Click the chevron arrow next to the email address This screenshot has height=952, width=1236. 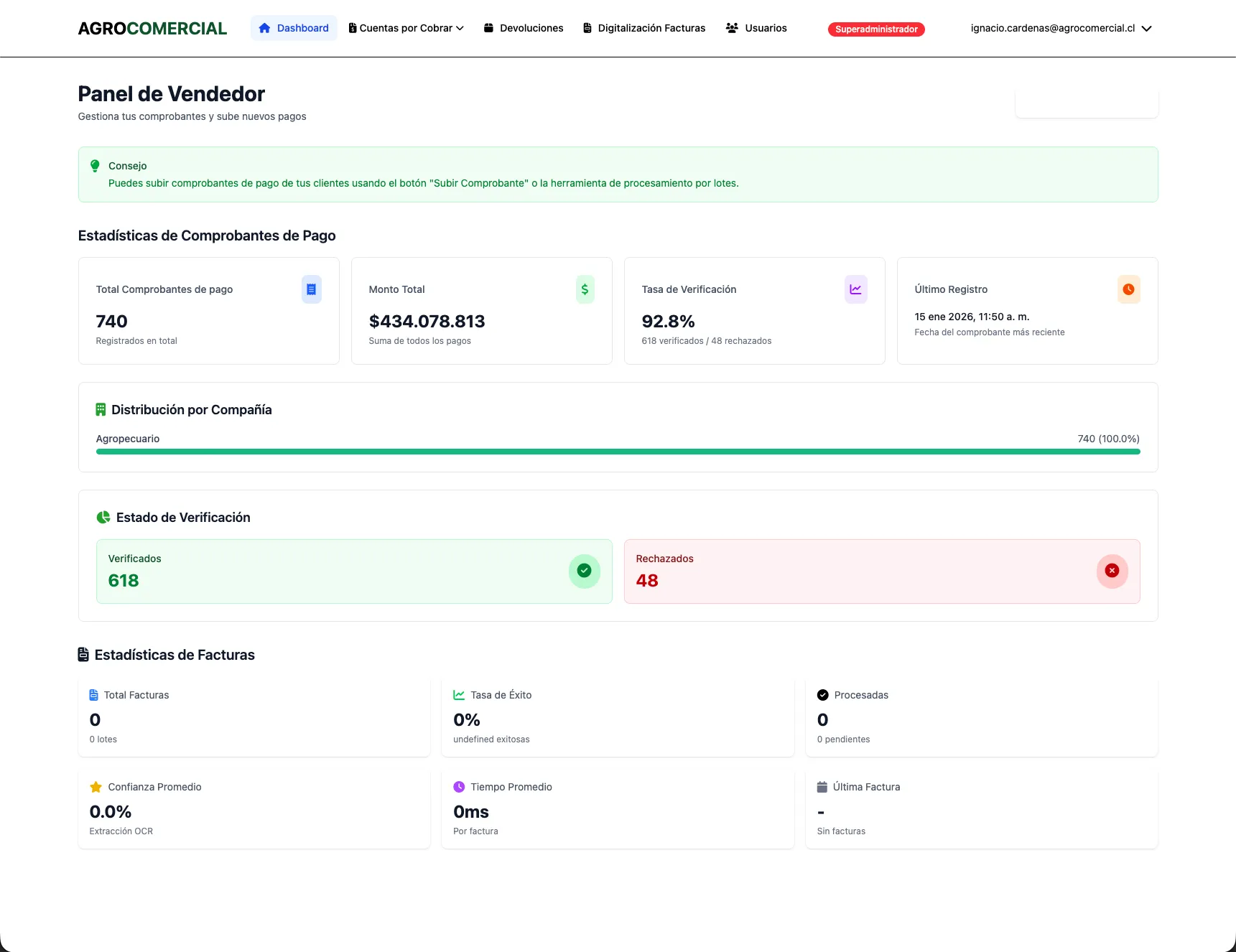coord(1147,29)
